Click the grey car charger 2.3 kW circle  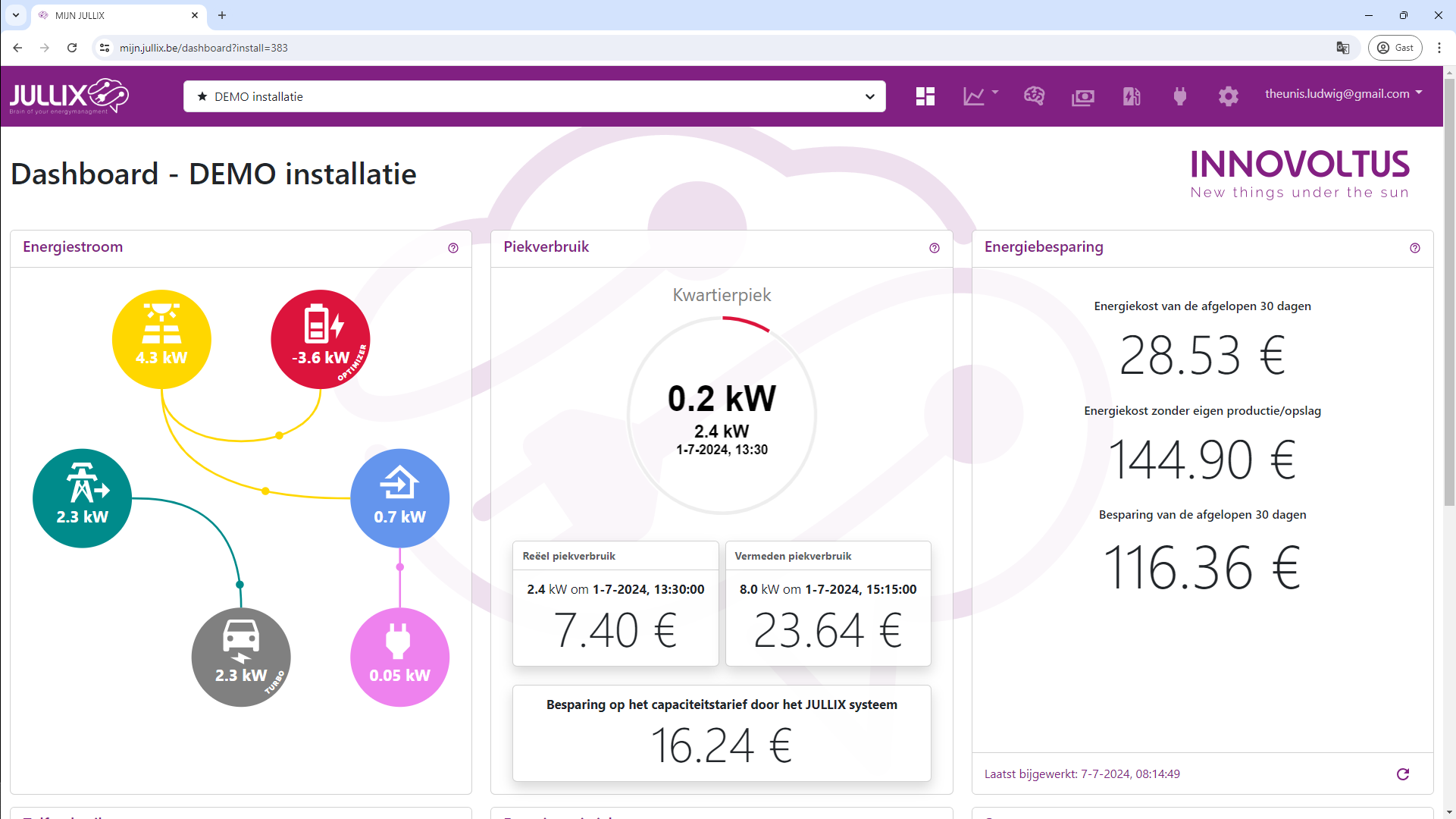coord(241,657)
